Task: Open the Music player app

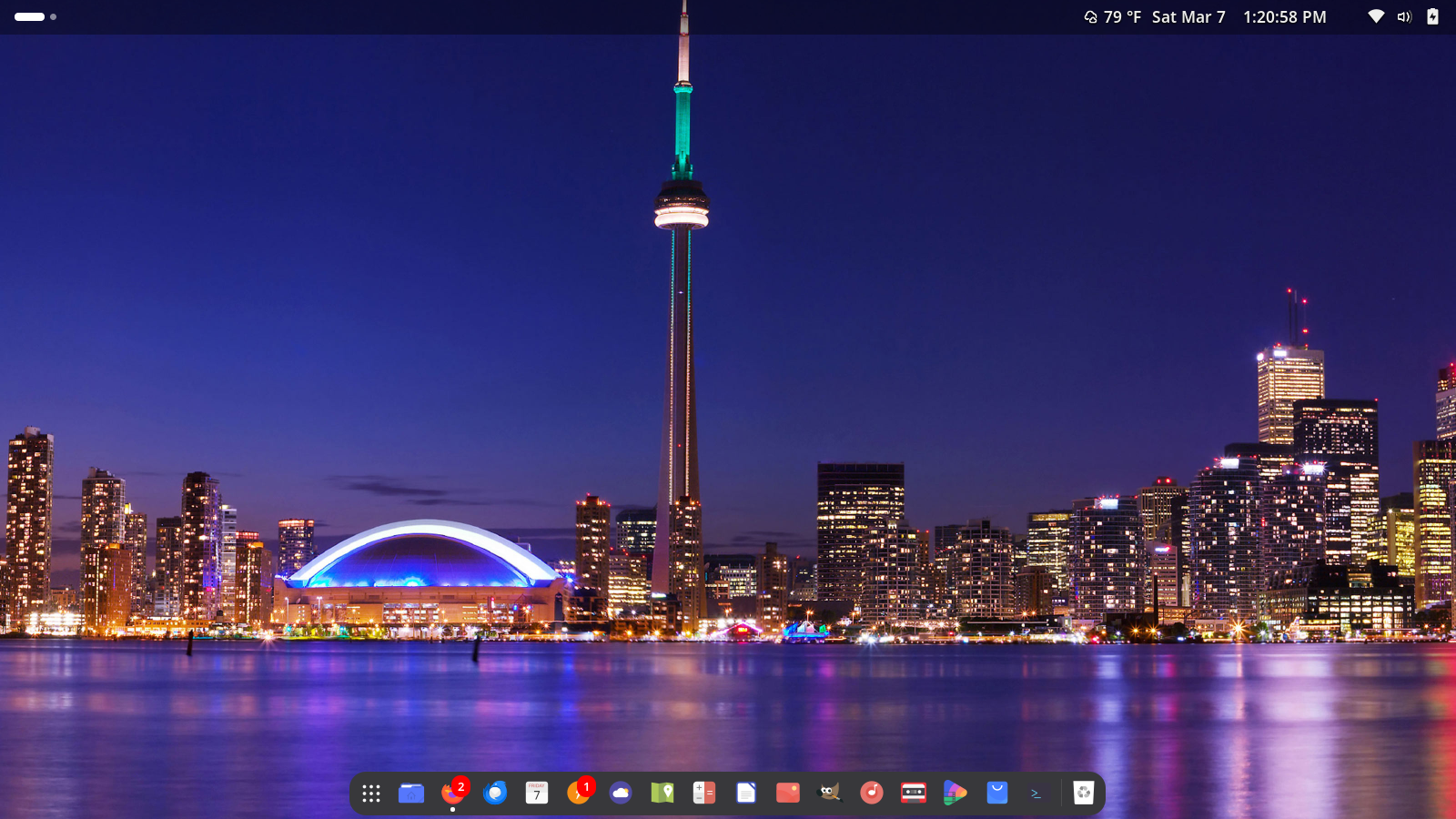Action: click(872, 794)
